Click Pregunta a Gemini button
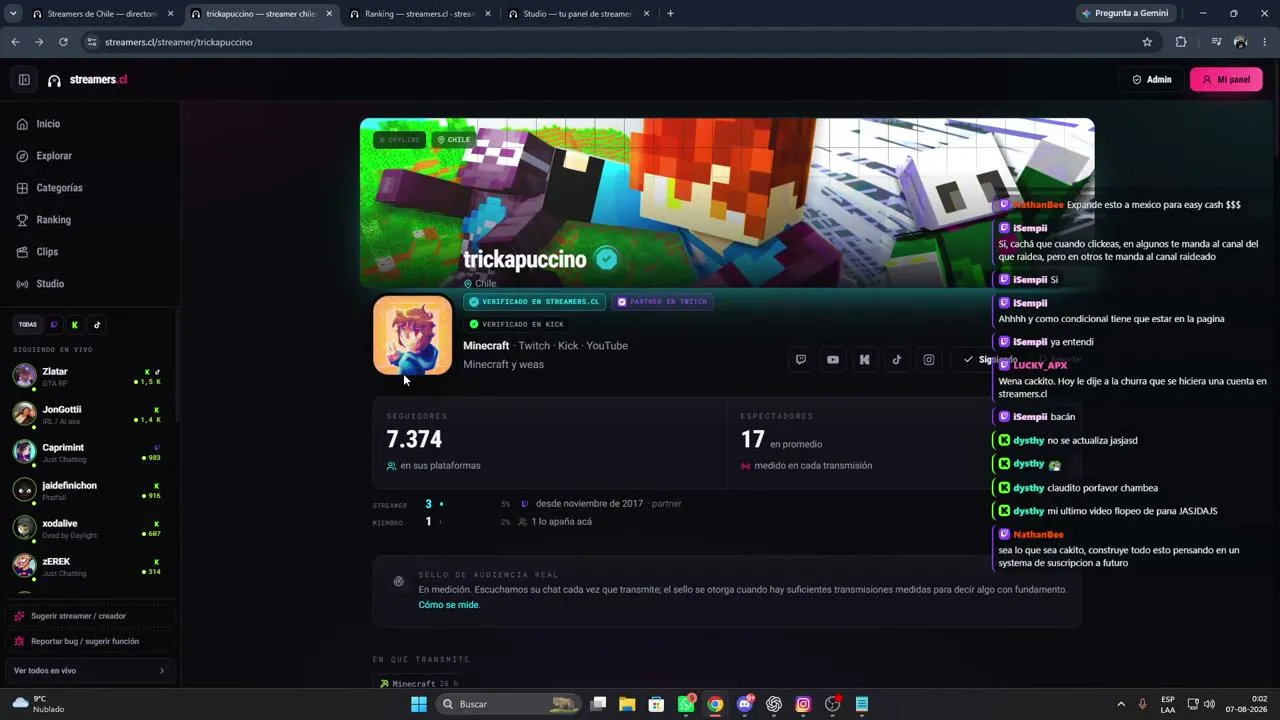This screenshot has width=1280, height=720. tap(1125, 14)
